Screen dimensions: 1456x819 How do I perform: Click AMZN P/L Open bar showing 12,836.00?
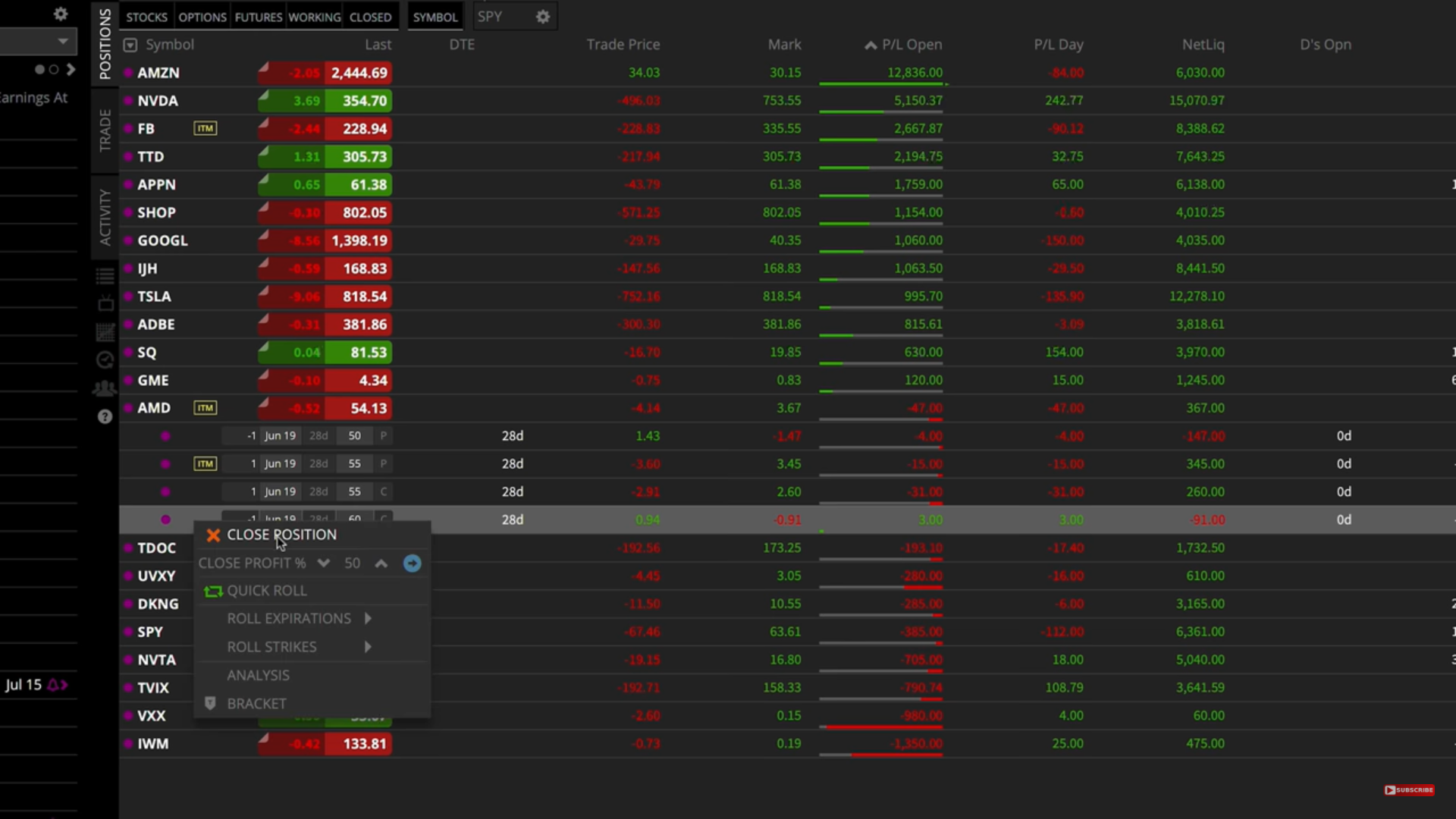point(883,83)
